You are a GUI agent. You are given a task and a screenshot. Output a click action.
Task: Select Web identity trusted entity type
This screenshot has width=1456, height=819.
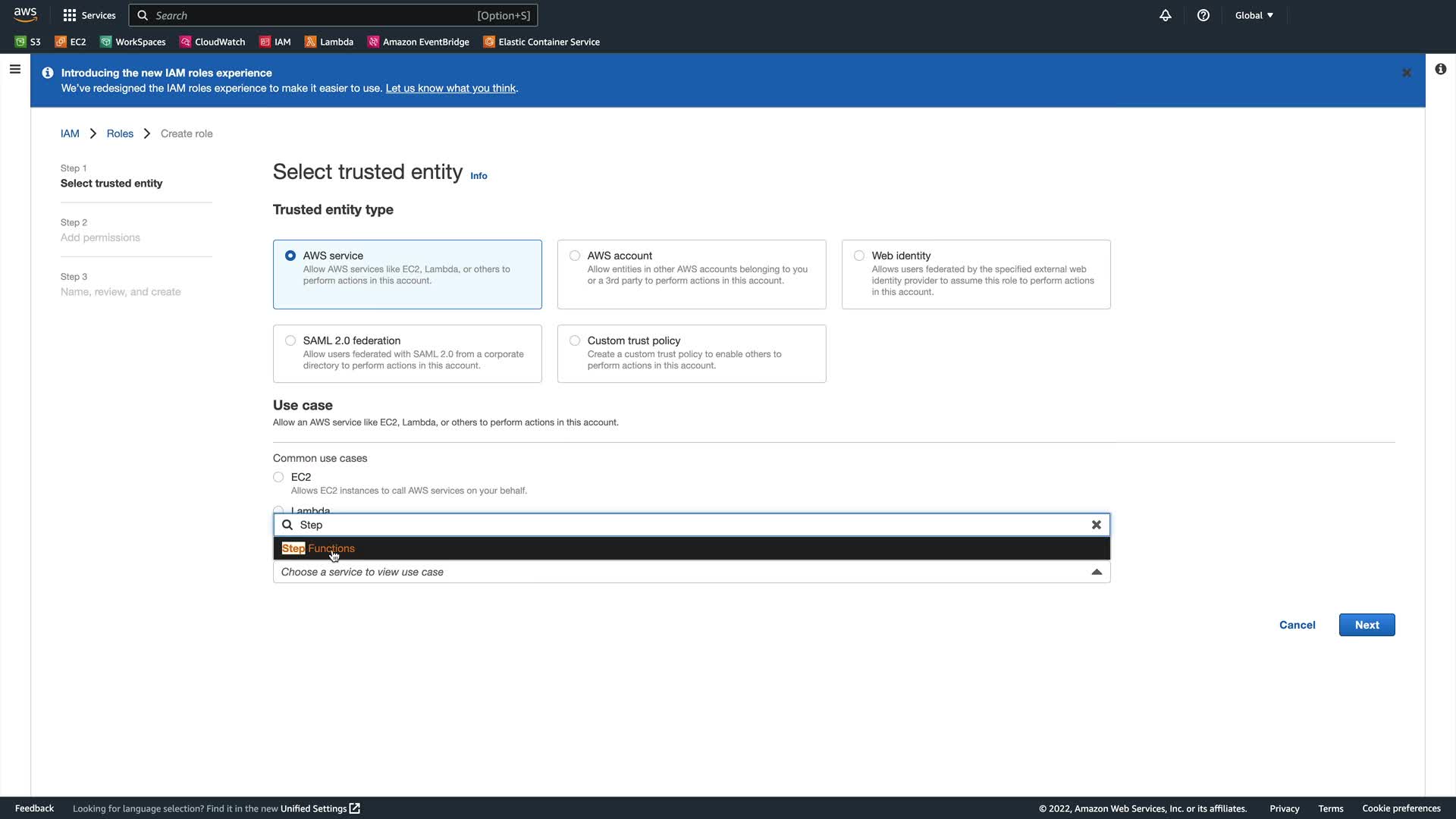point(859,256)
